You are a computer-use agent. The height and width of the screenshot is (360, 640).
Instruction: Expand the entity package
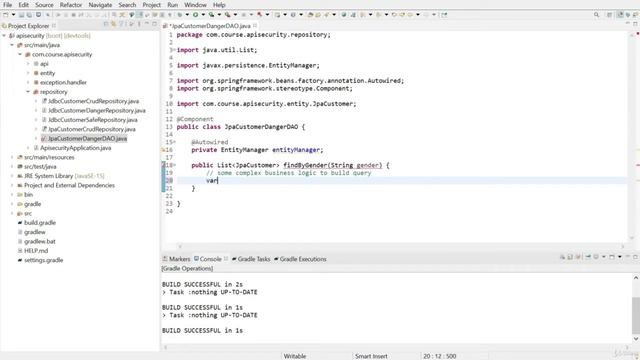click(28, 73)
